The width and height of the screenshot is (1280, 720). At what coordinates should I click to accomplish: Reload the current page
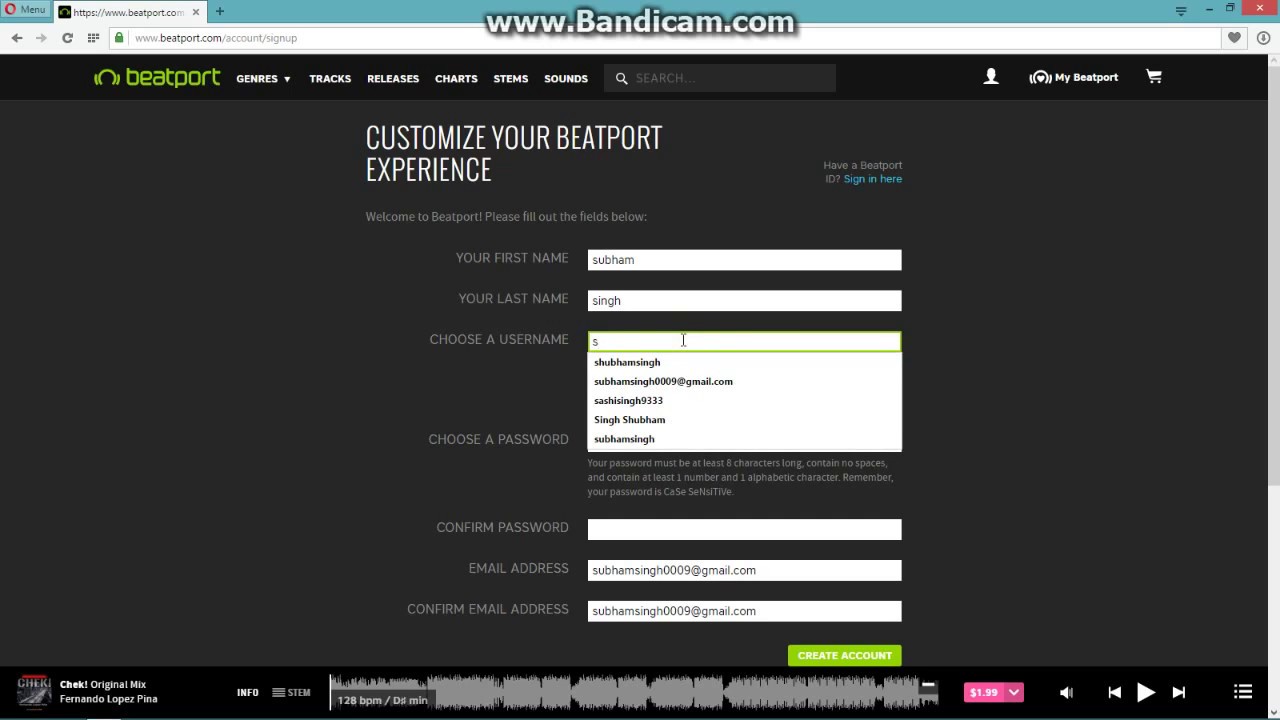[x=67, y=38]
